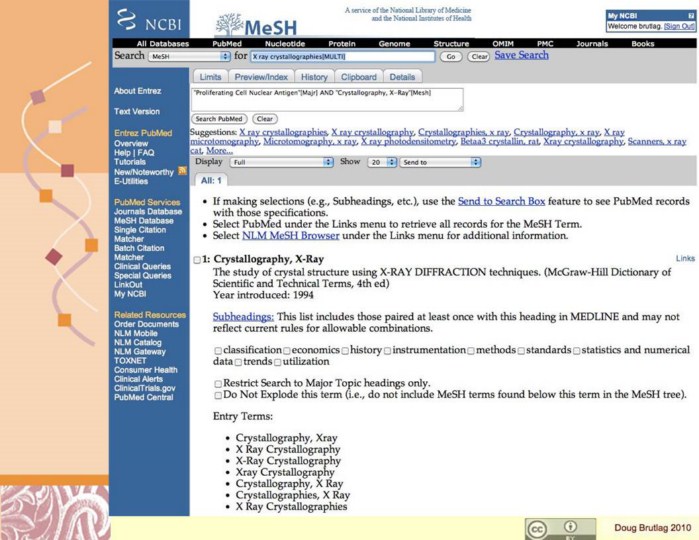699x540 pixels.
Task: Open the New/Noteworthy RSS feed icon
Action: coord(182,171)
